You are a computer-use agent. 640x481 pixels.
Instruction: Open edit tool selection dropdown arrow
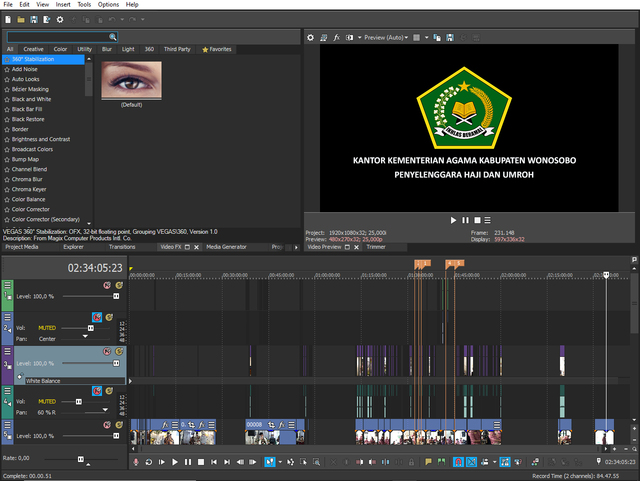(x=280, y=462)
